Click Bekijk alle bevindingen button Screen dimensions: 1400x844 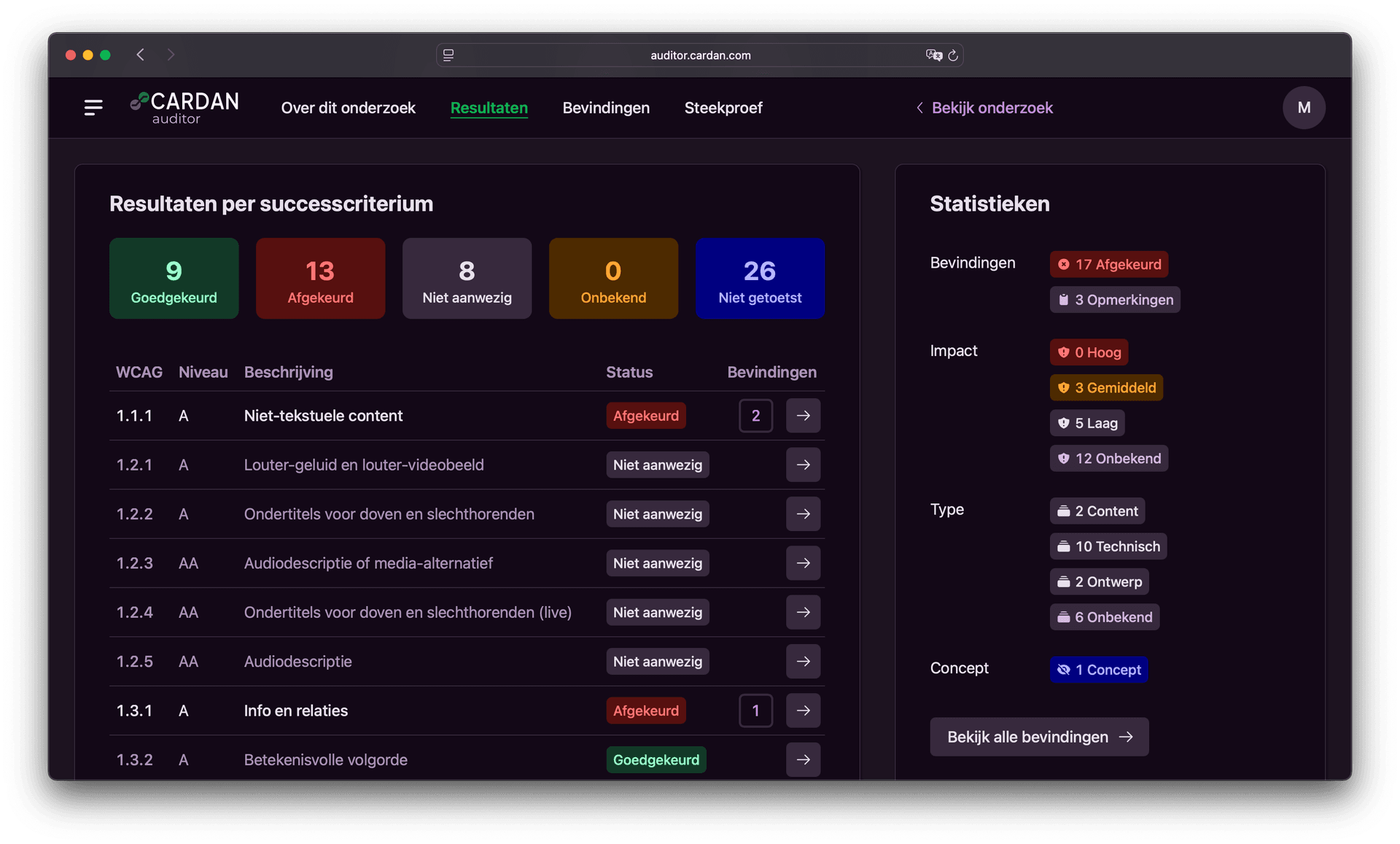pyautogui.click(x=1039, y=737)
